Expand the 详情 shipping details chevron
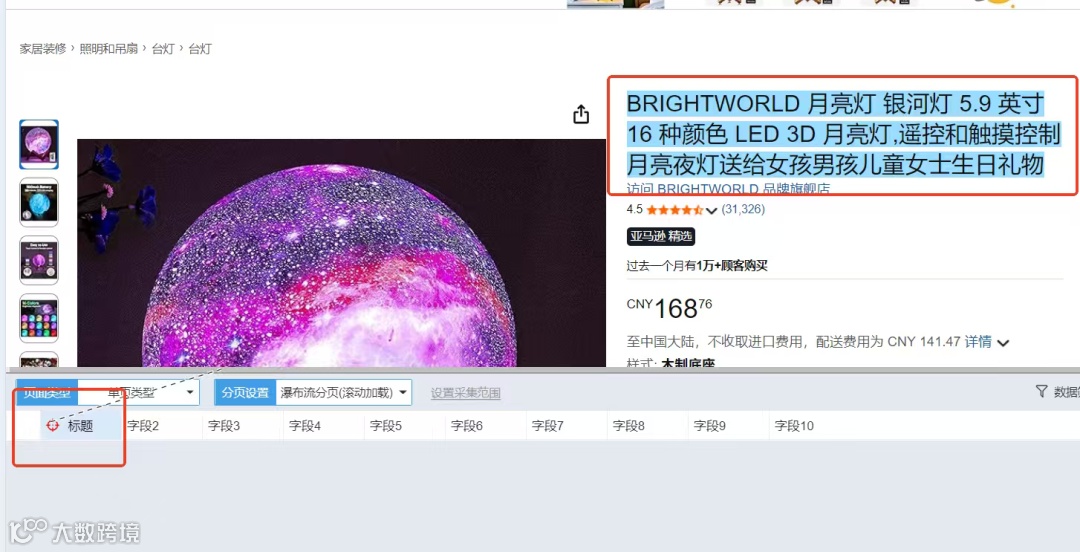Viewport: 1080px width, 552px height. 1004,343
